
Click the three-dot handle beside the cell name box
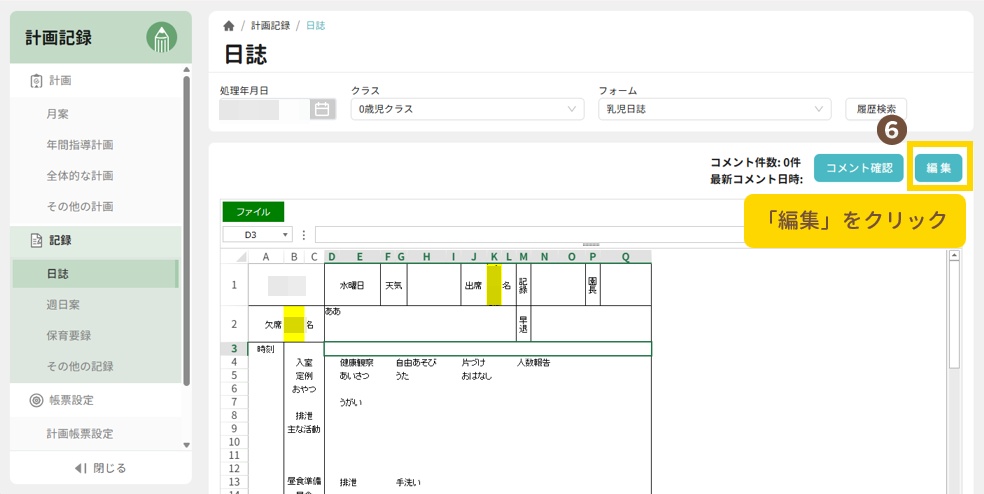coord(303,234)
